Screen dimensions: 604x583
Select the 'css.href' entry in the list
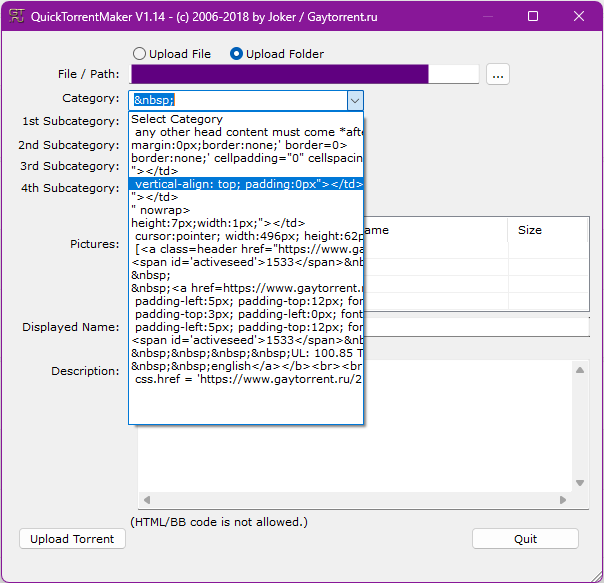click(246, 379)
